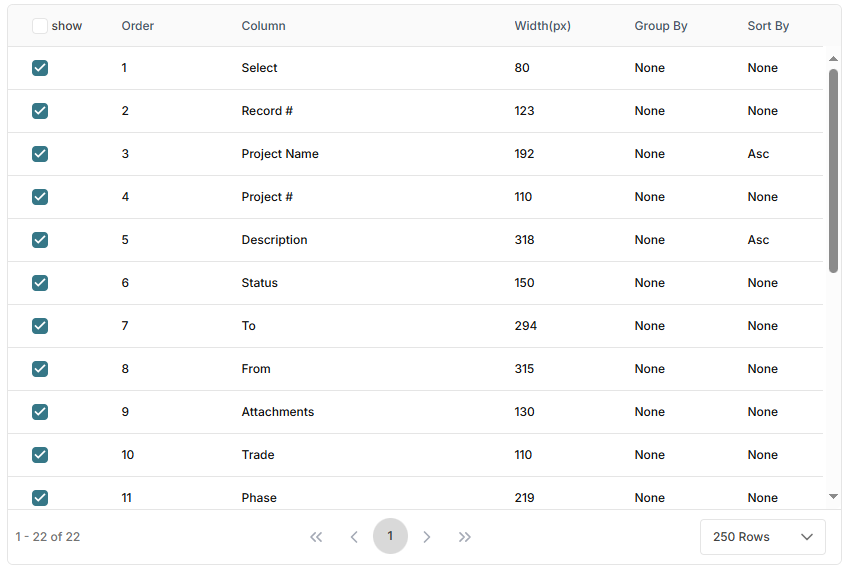
Task: Open the Group By value for Status
Action: coord(649,283)
